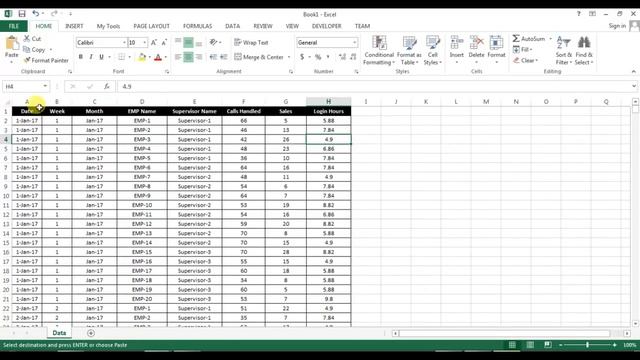Click the Insert Function fx icon

(x=107, y=87)
